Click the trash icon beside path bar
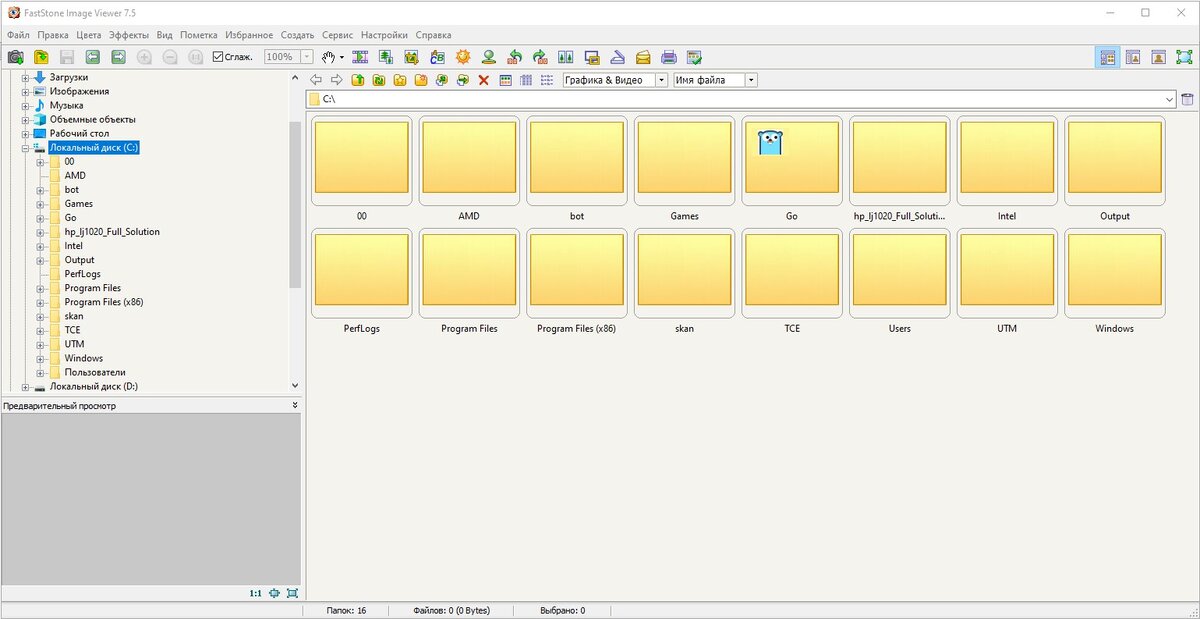 pyautogui.click(x=1187, y=99)
